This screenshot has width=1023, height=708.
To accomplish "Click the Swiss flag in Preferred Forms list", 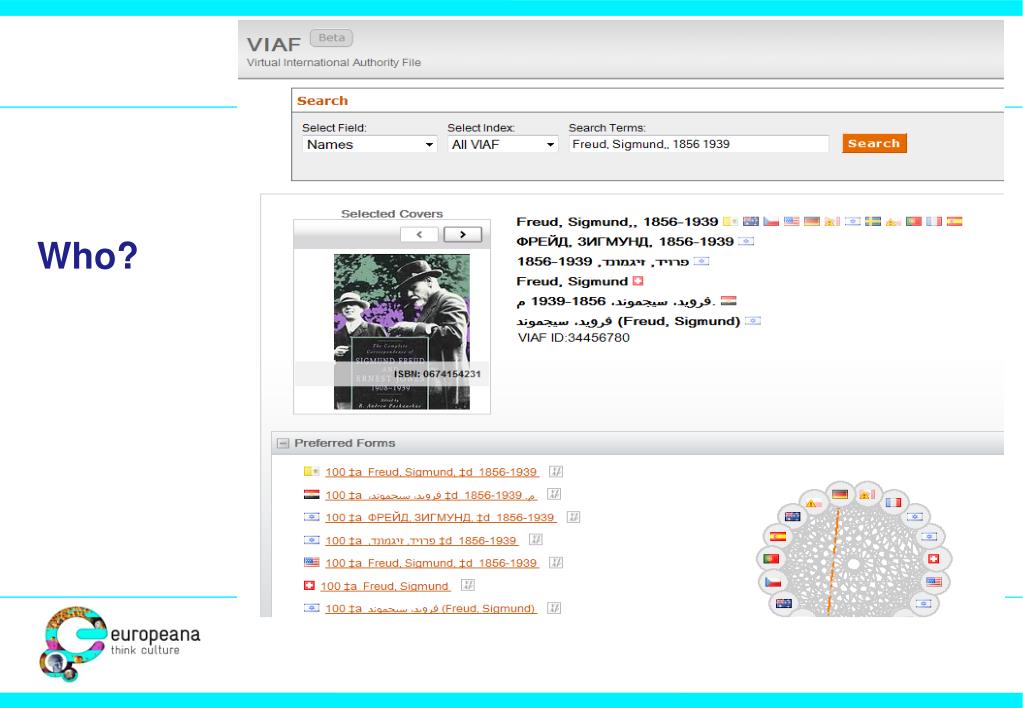I will pos(309,585).
